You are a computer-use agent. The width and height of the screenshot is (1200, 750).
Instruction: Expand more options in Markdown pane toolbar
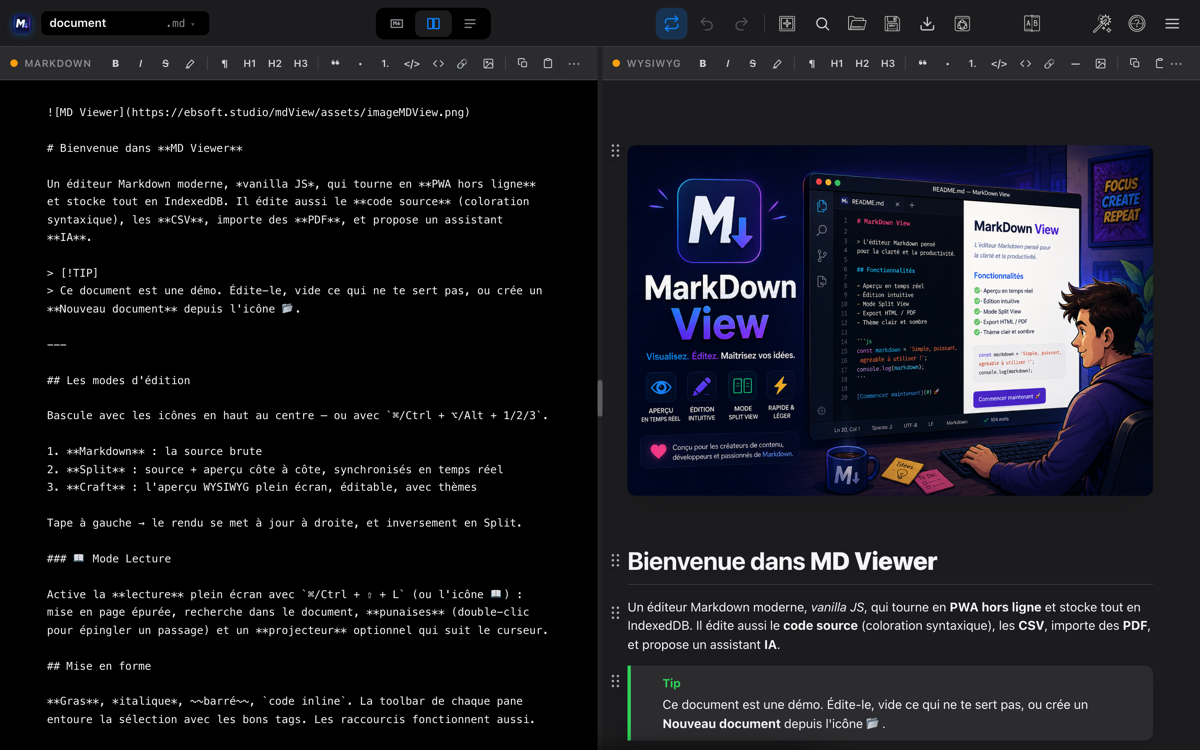coord(574,64)
